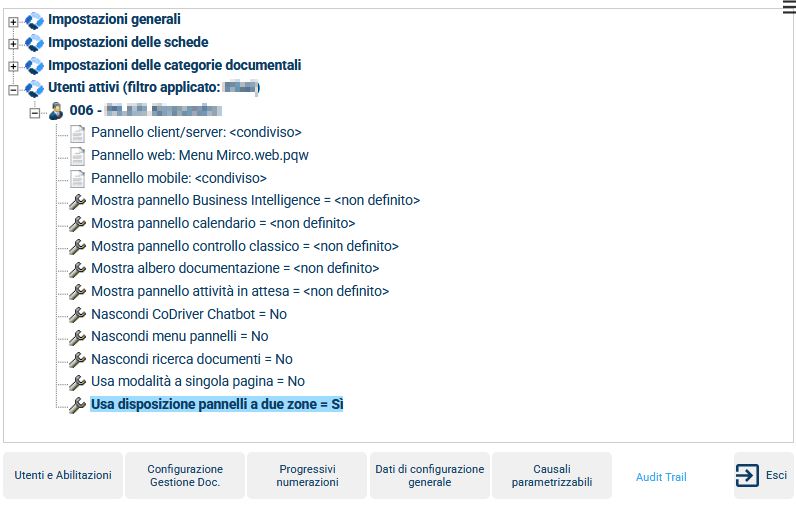Expand Impostazioni delle categorie documentali node
This screenshot has width=796, height=507.
(13, 66)
